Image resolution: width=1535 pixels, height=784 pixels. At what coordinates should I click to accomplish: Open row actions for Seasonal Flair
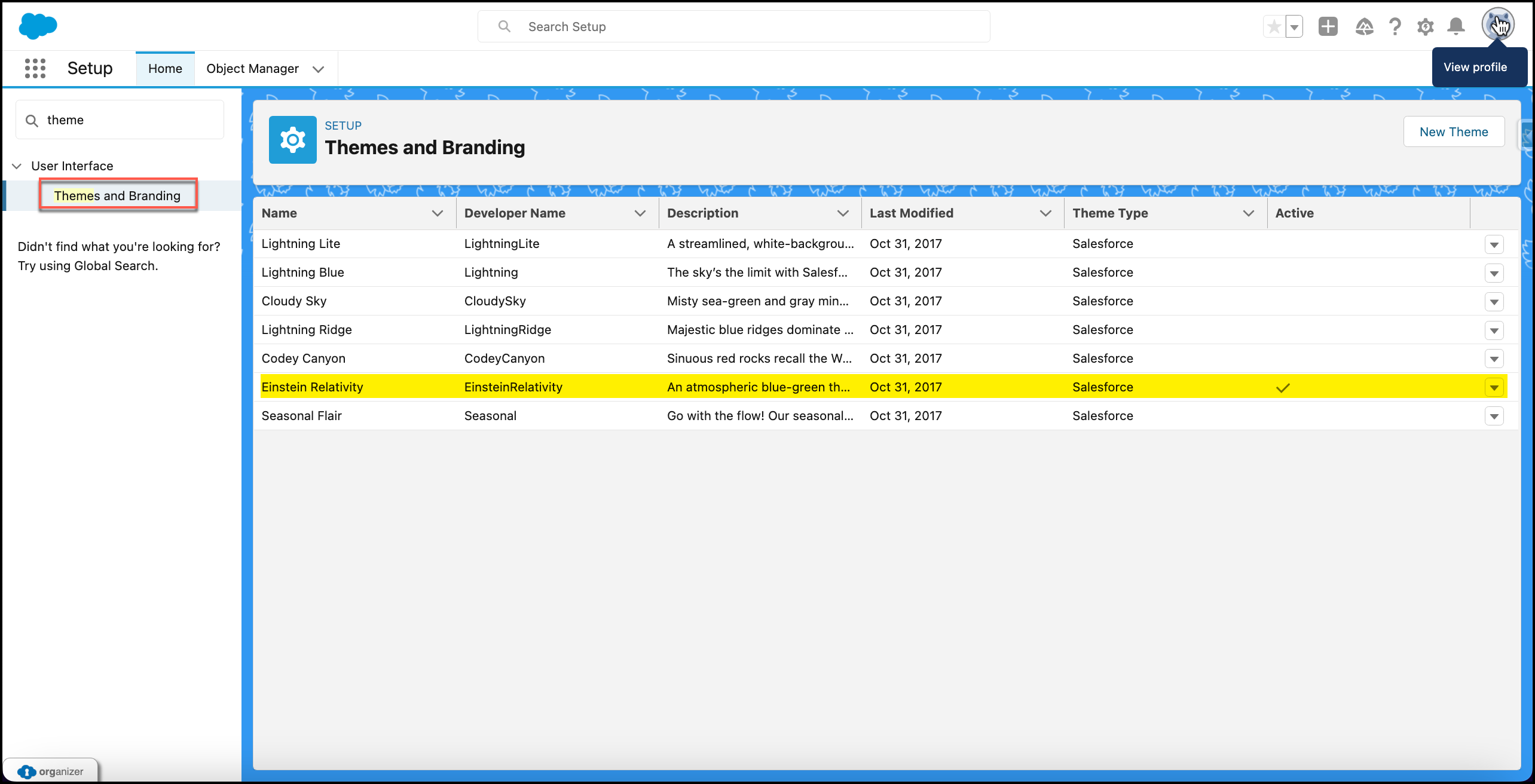1494,416
